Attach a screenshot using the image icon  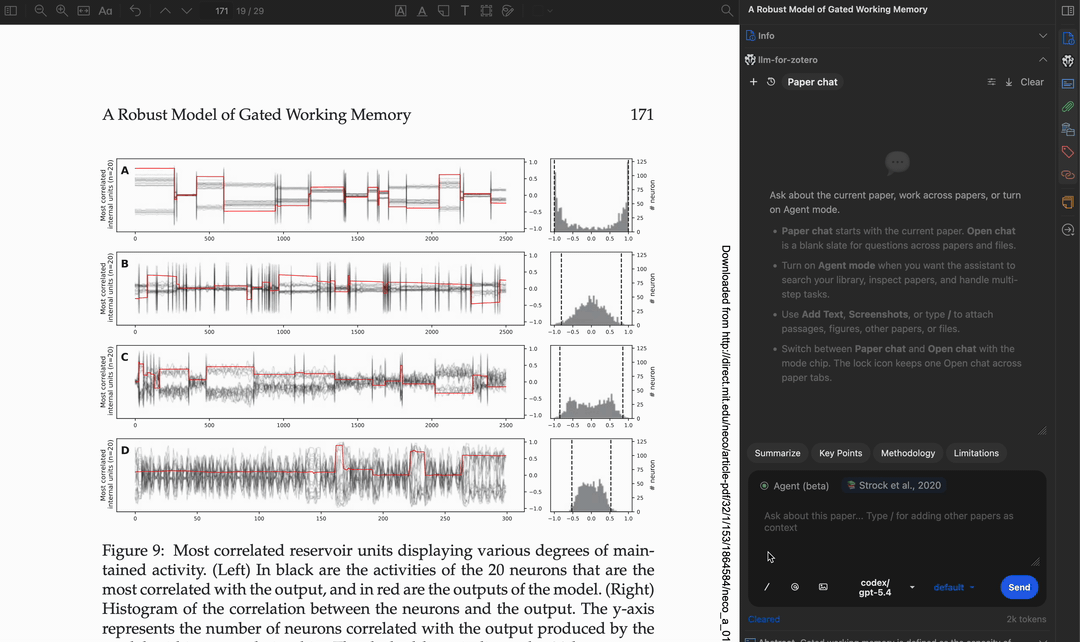(x=823, y=587)
